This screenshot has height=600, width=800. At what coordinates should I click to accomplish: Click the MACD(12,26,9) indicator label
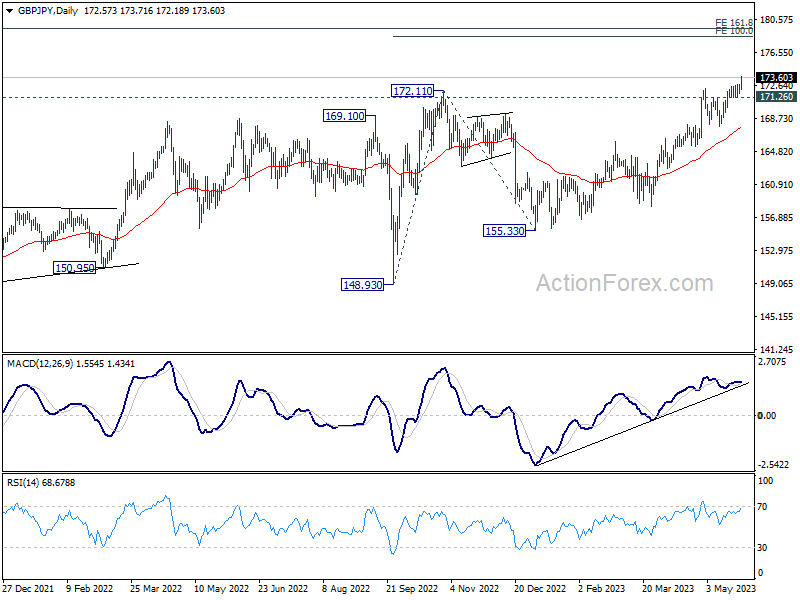[40, 363]
